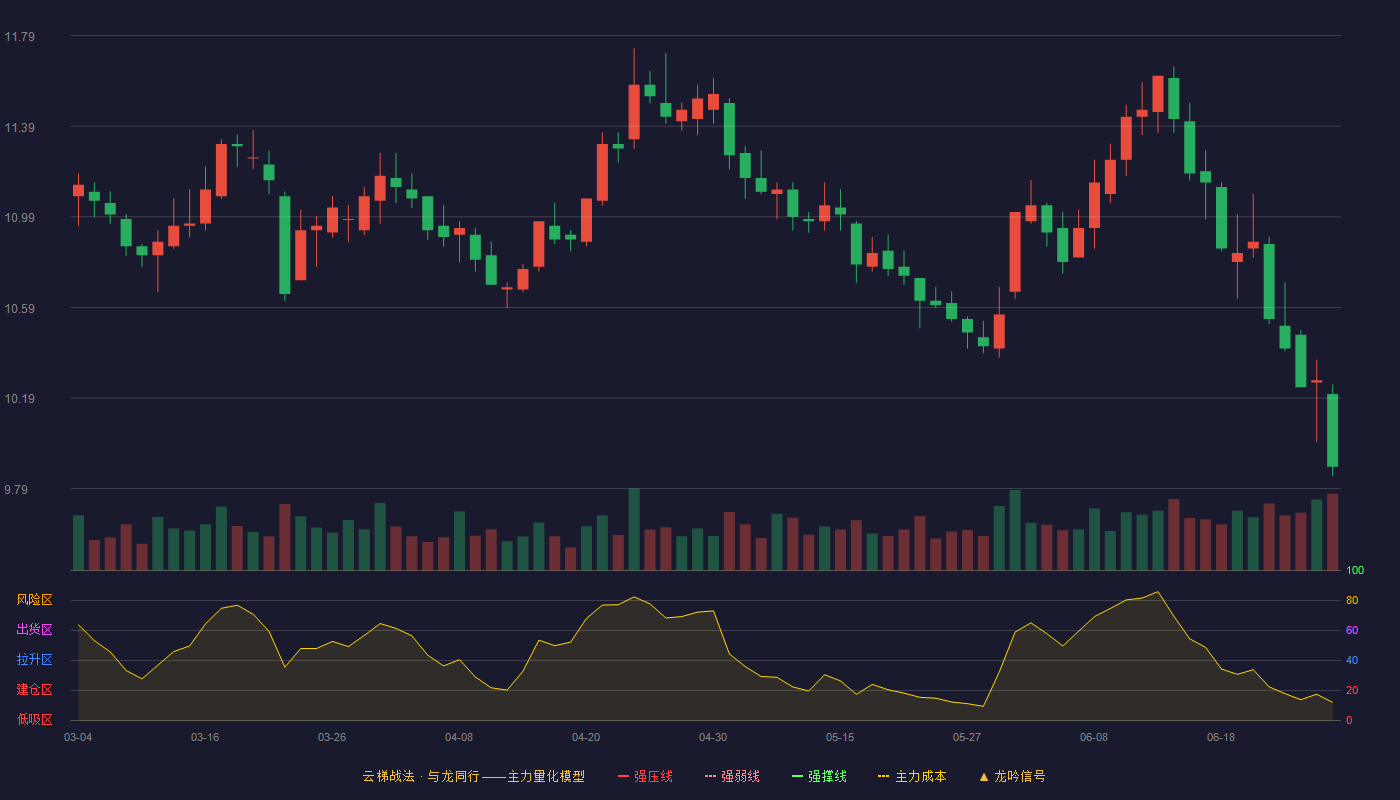Click the 04-08 date label
1400x800 pixels.
(459, 737)
